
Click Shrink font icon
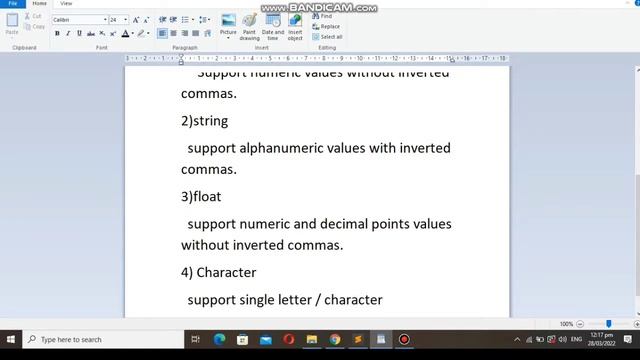point(147,20)
